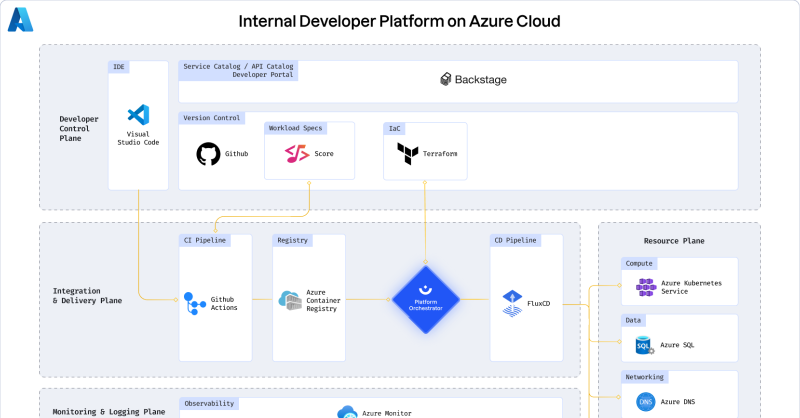Image resolution: width=800 pixels, height=418 pixels.
Task: Click the Backstage text label
Action: 481,80
